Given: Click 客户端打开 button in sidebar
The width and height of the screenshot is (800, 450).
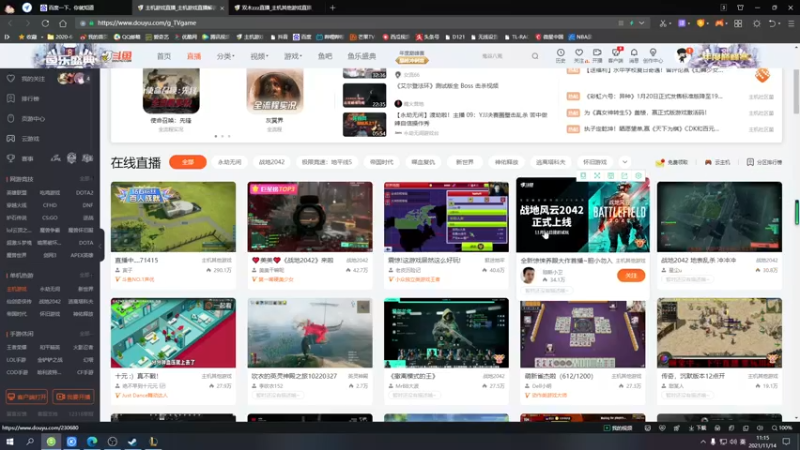Looking at the screenshot, I should (27, 397).
